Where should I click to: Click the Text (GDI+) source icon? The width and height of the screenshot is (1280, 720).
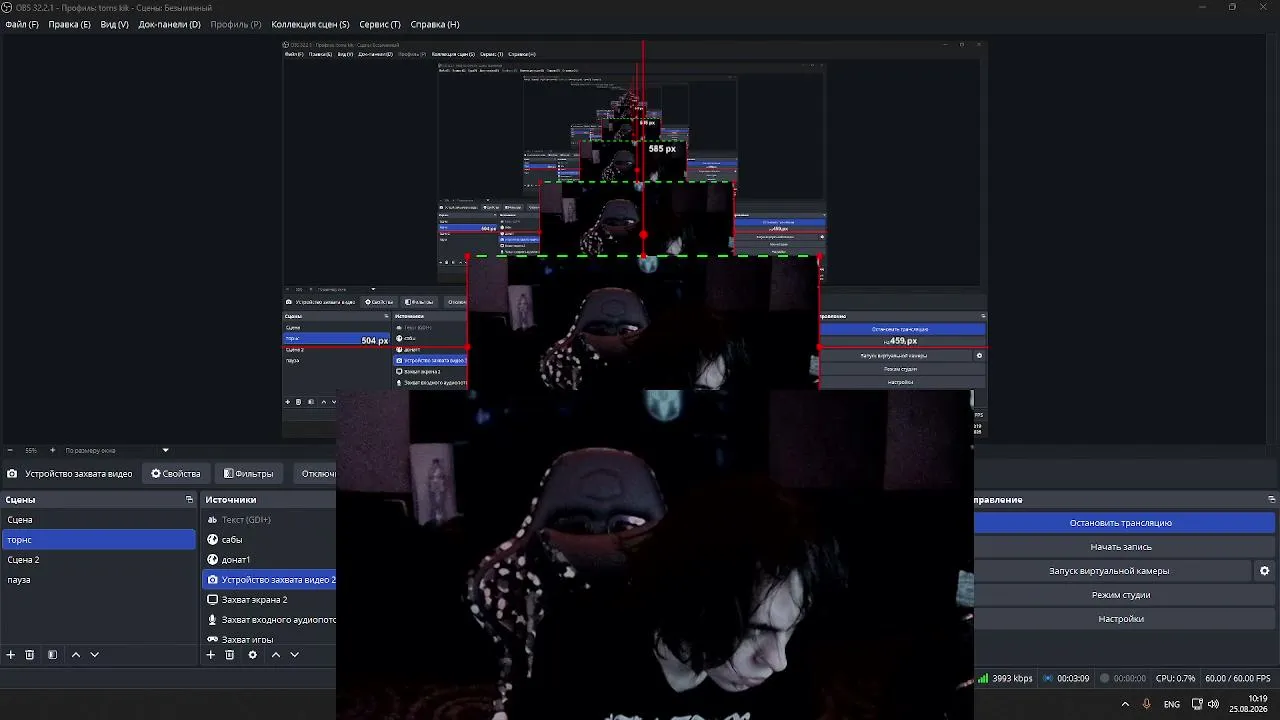212,520
